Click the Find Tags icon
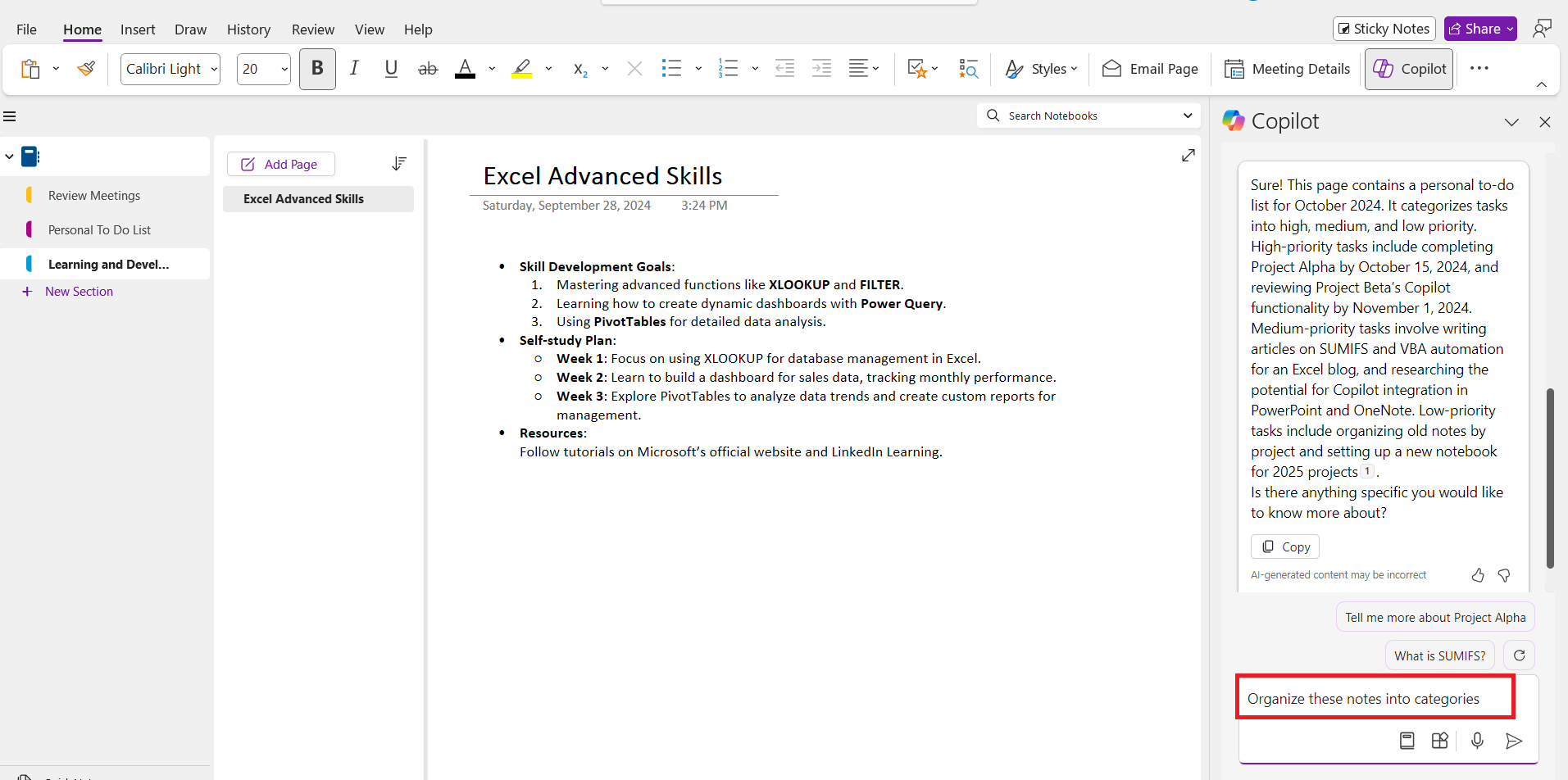 pos(968,69)
